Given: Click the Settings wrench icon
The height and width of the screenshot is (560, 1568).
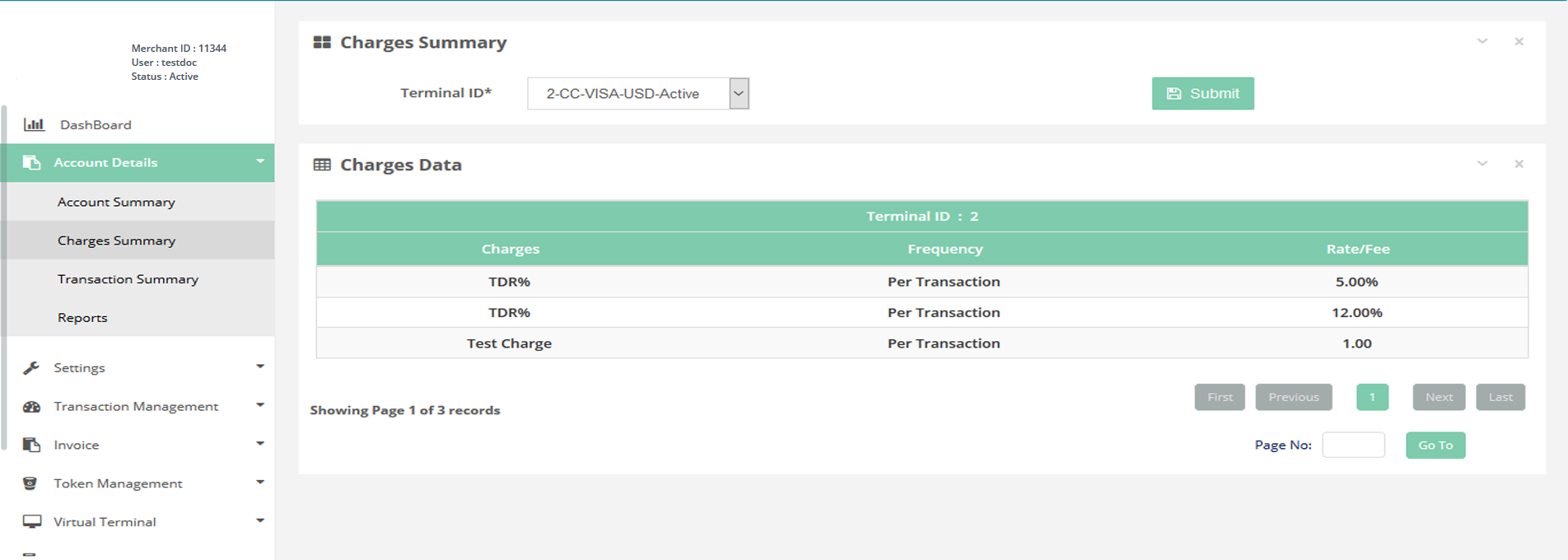Looking at the screenshot, I should 31,367.
